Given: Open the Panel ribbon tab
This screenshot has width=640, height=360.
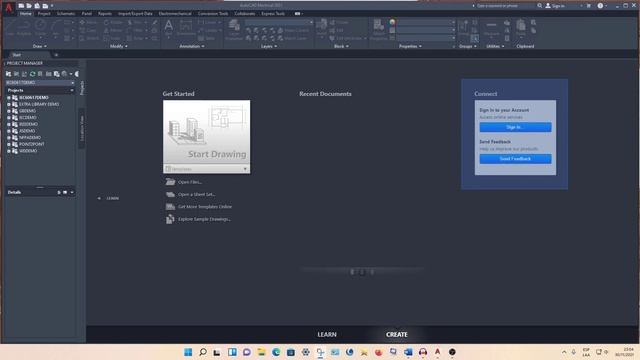Looking at the screenshot, I should pos(87,14).
